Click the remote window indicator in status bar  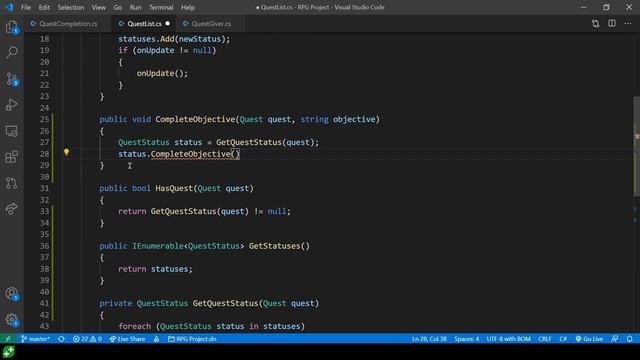point(8,339)
